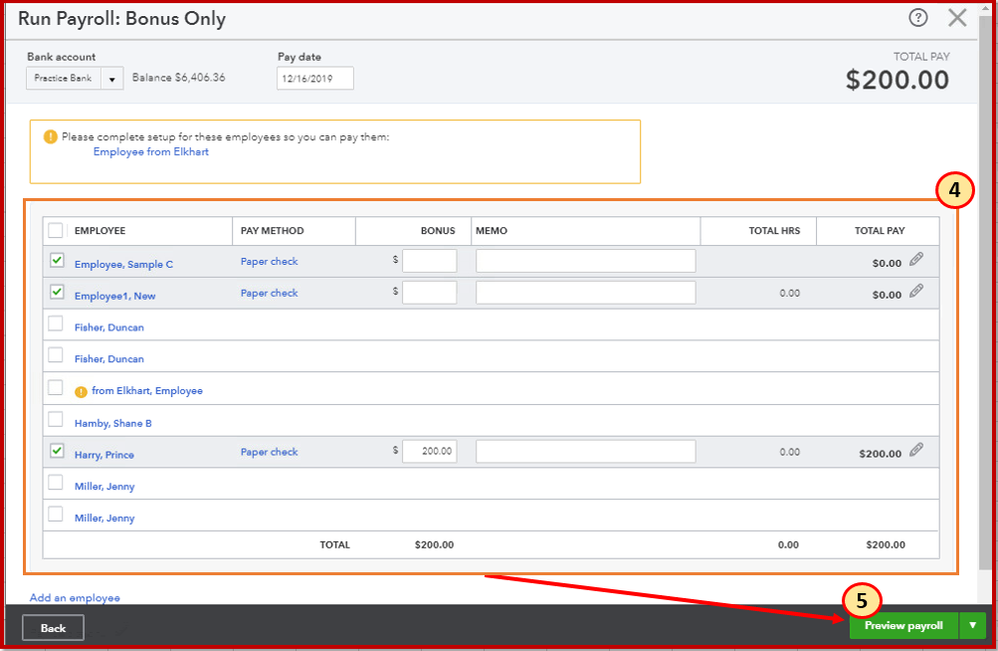
Task: Open the help question mark icon
Action: (x=918, y=18)
